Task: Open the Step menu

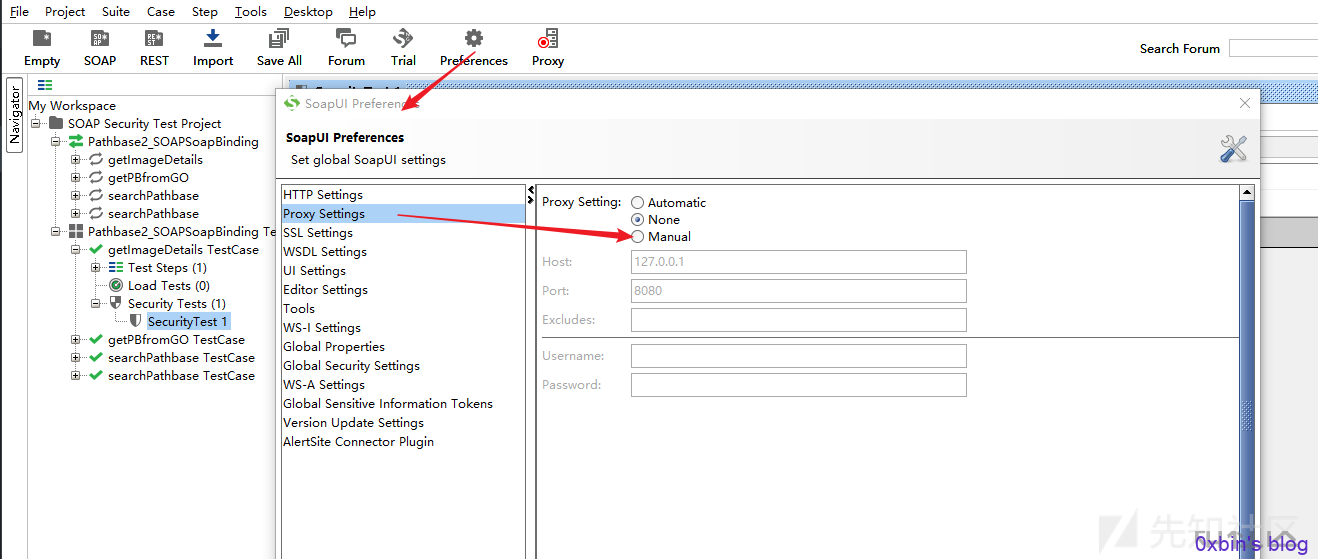Action: click(x=205, y=12)
